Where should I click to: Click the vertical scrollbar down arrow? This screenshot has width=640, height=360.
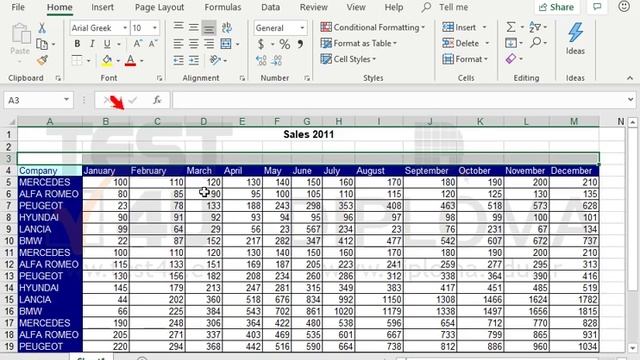(633, 348)
